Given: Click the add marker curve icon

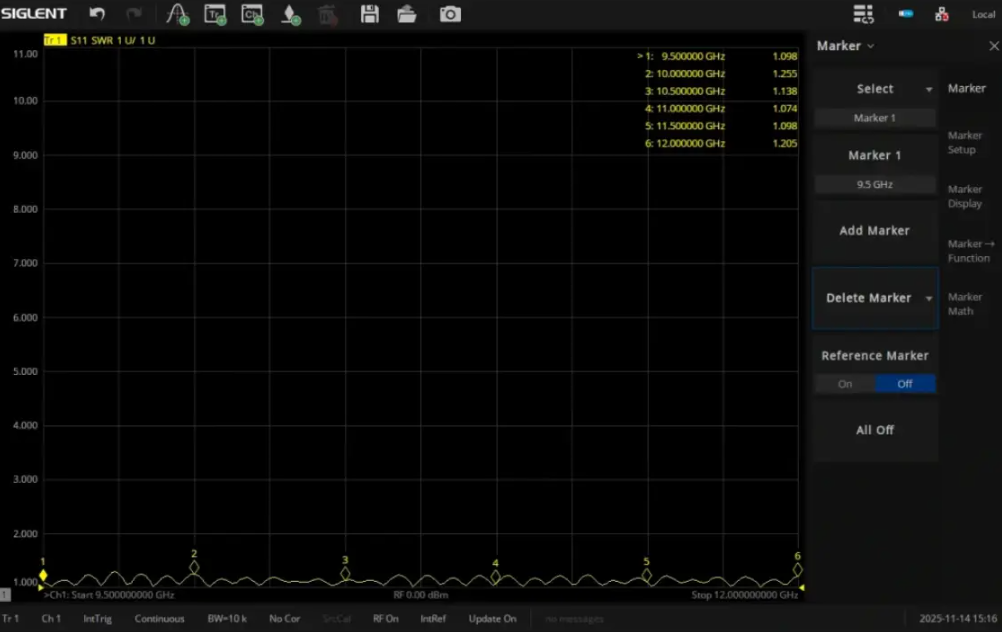Looking at the screenshot, I should pos(177,14).
